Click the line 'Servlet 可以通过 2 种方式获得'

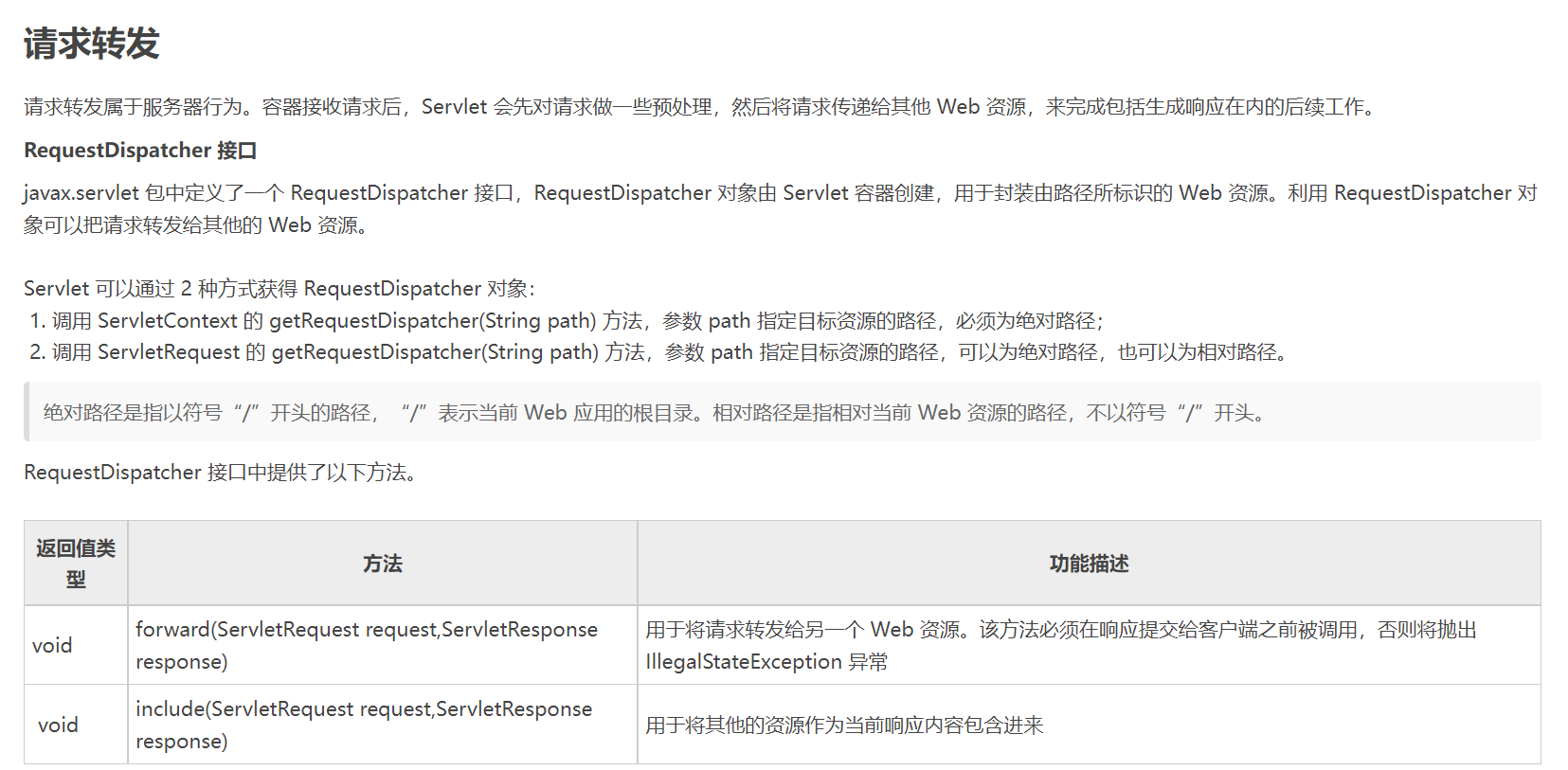279,289
